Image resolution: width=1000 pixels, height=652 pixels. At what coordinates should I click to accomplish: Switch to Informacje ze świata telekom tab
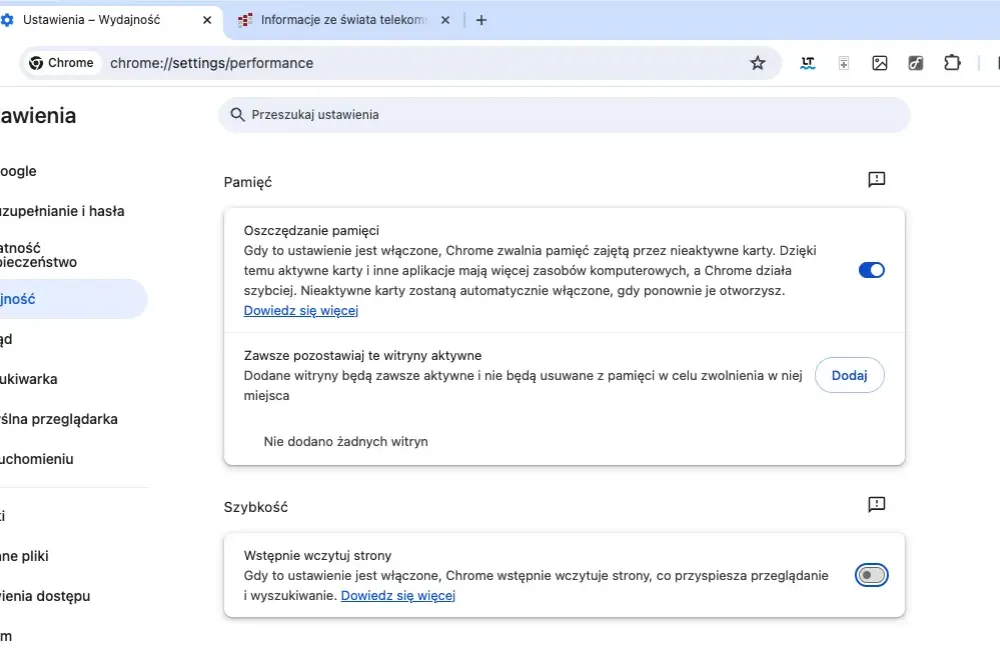[344, 20]
